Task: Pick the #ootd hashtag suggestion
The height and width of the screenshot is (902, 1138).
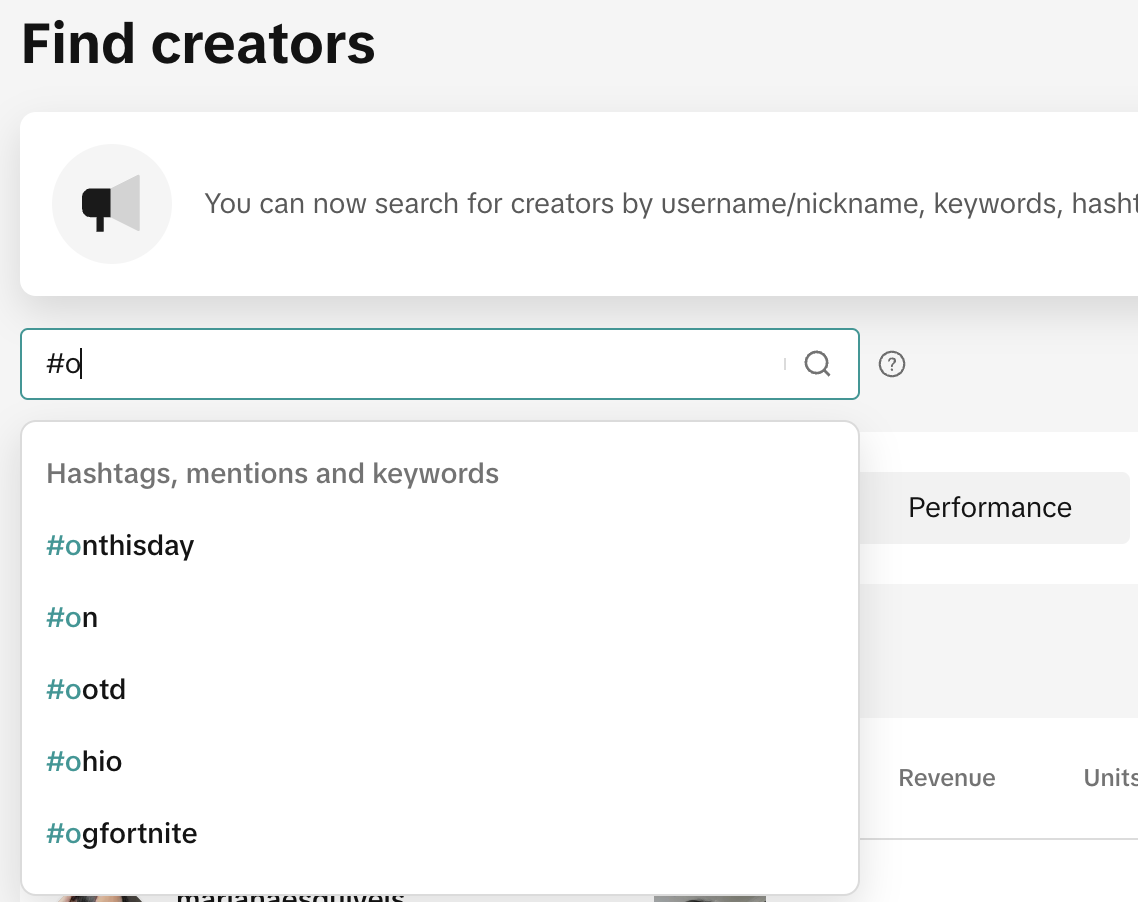Action: [86, 690]
